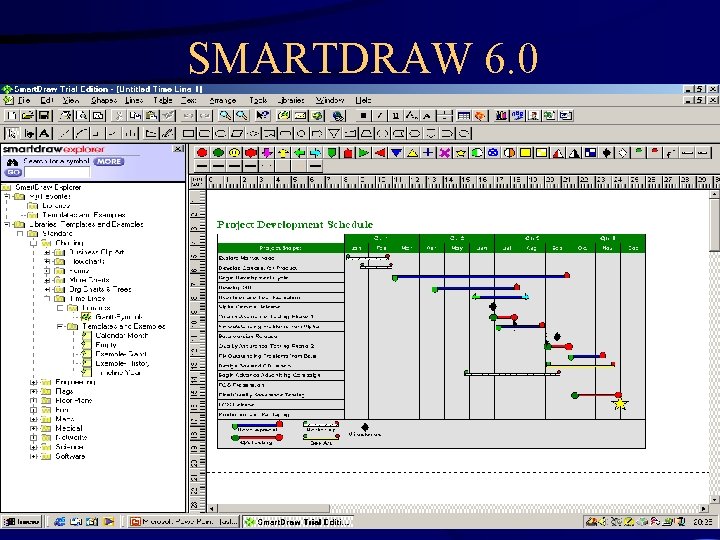
Task: Click the GO search button
Action: [x=13, y=172]
